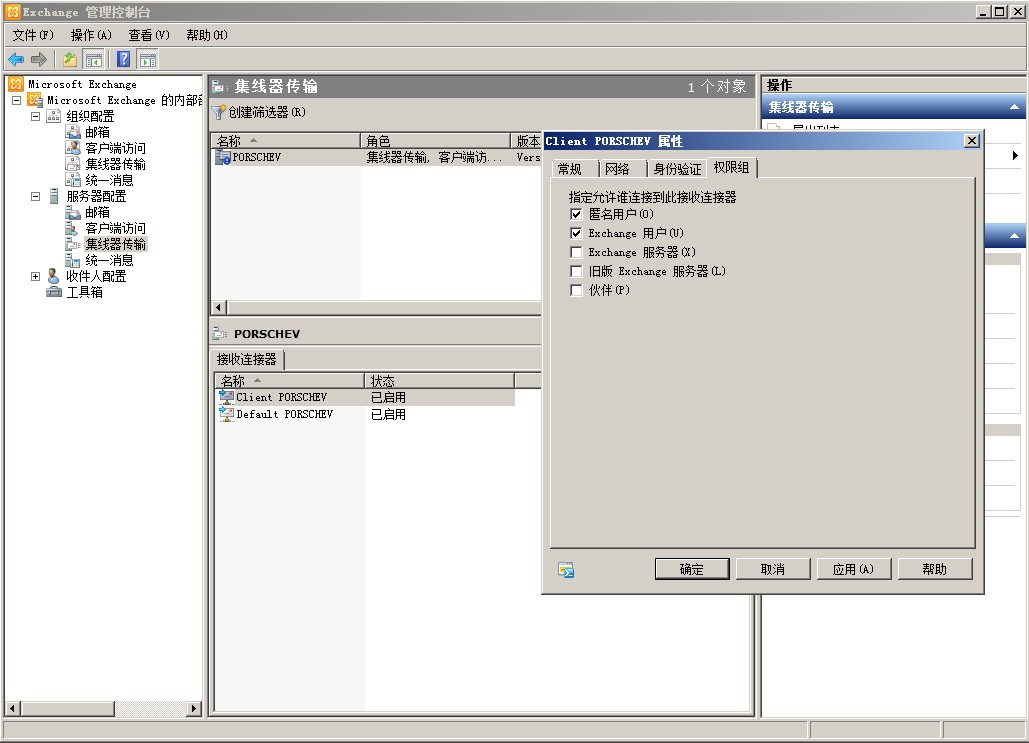Select 统一消息 under 组织配置

(x=109, y=180)
